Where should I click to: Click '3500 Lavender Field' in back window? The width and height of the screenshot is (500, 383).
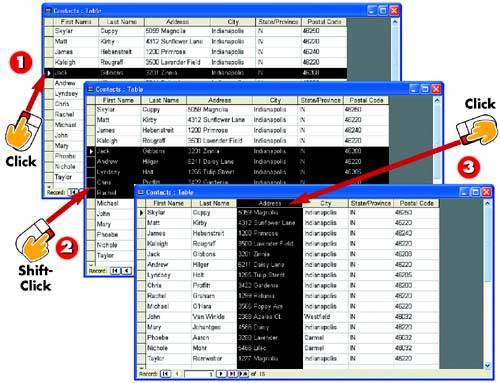click(x=177, y=62)
